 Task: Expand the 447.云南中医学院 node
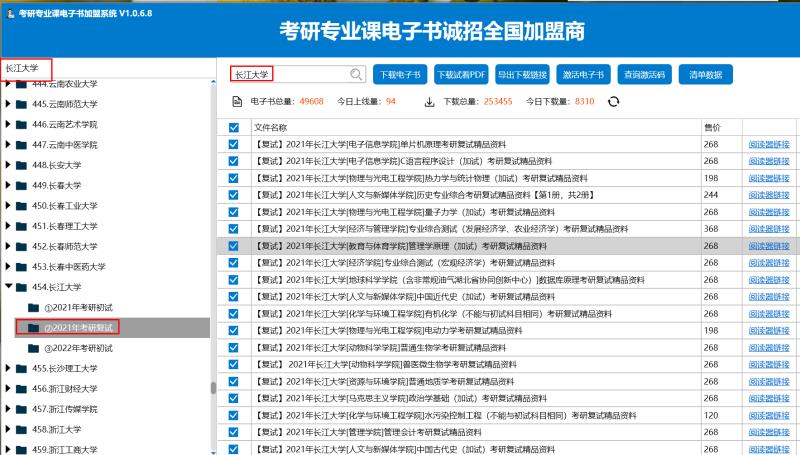[x=8, y=144]
